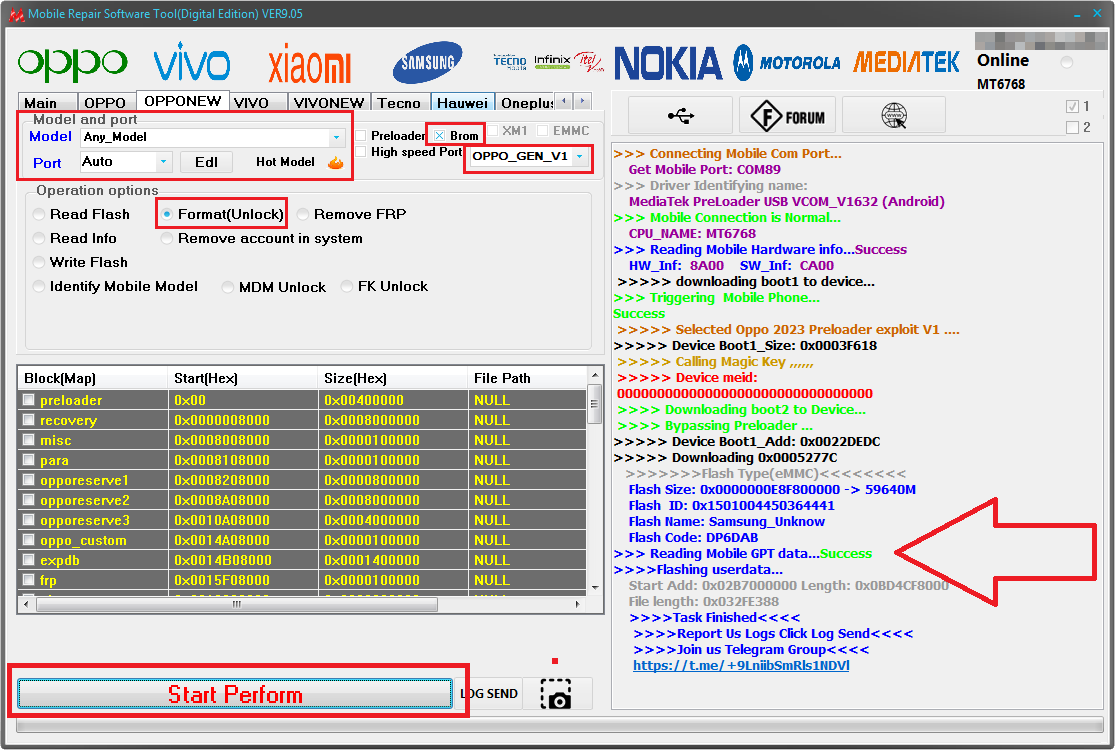1115x750 pixels.
Task: Switch to the OPPO tab
Action: 105,103
